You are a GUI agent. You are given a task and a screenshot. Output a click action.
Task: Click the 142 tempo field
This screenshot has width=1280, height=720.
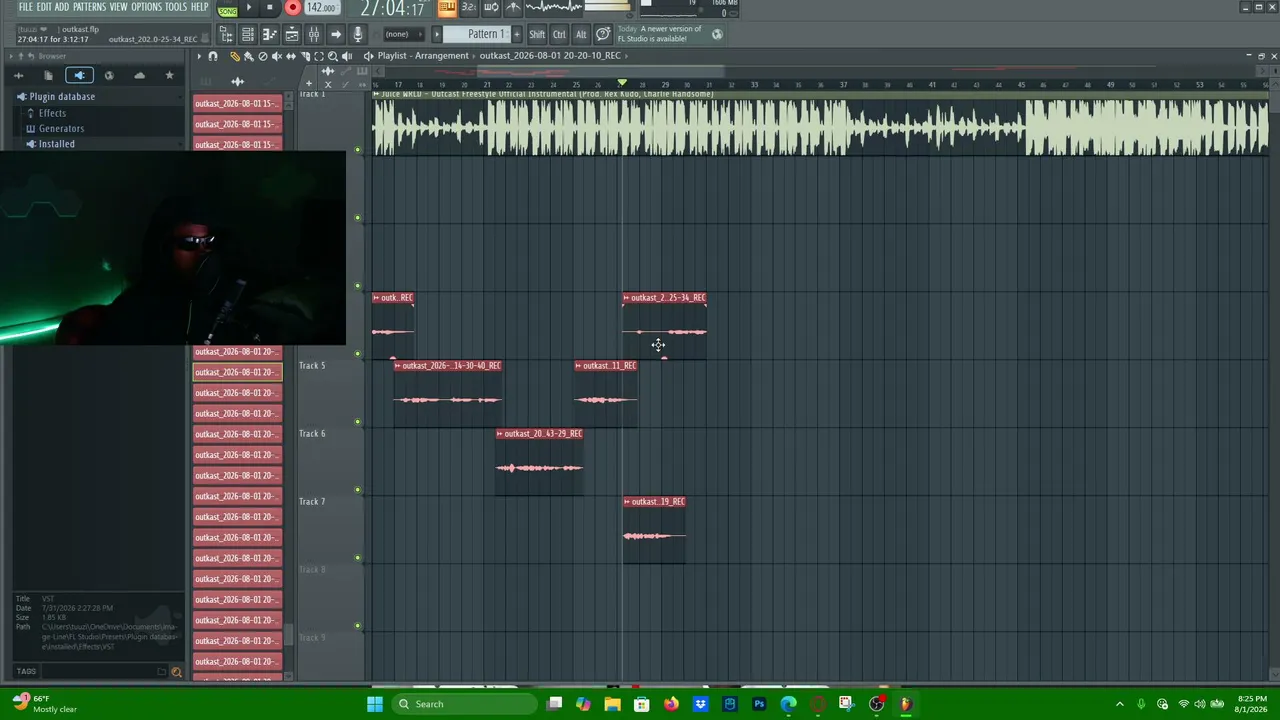point(321,8)
